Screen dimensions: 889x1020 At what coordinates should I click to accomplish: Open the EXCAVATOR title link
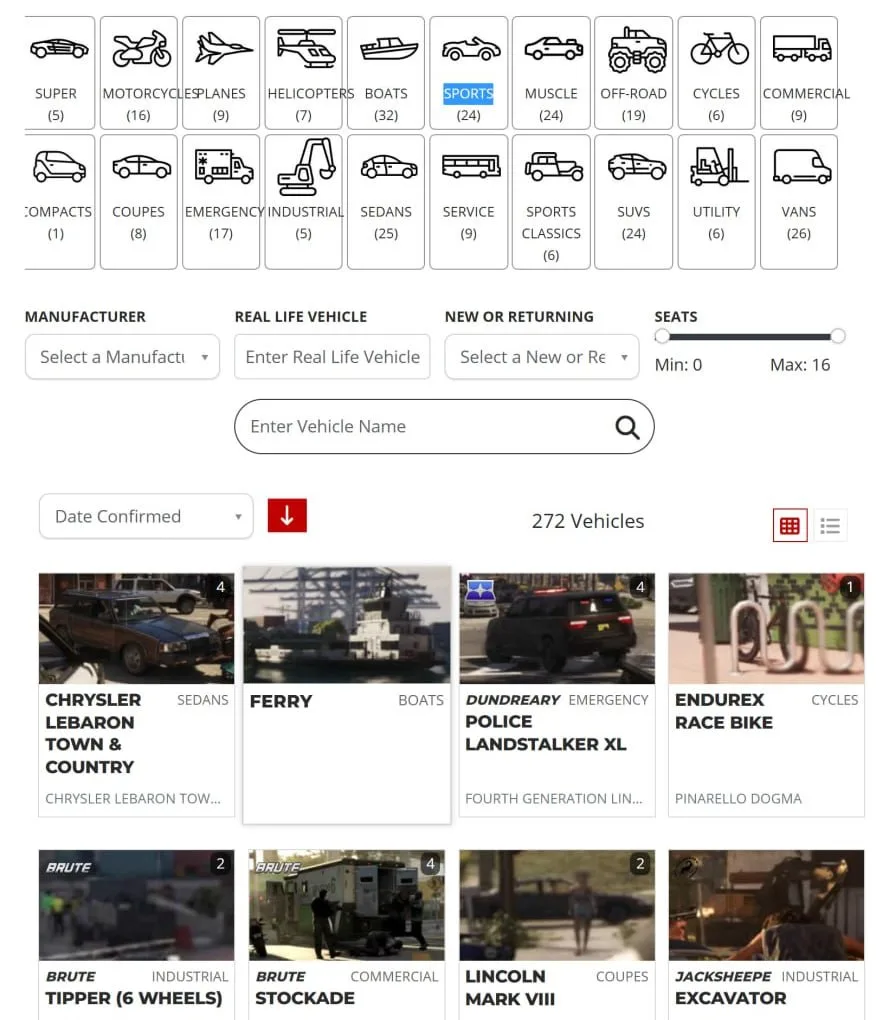[730, 998]
